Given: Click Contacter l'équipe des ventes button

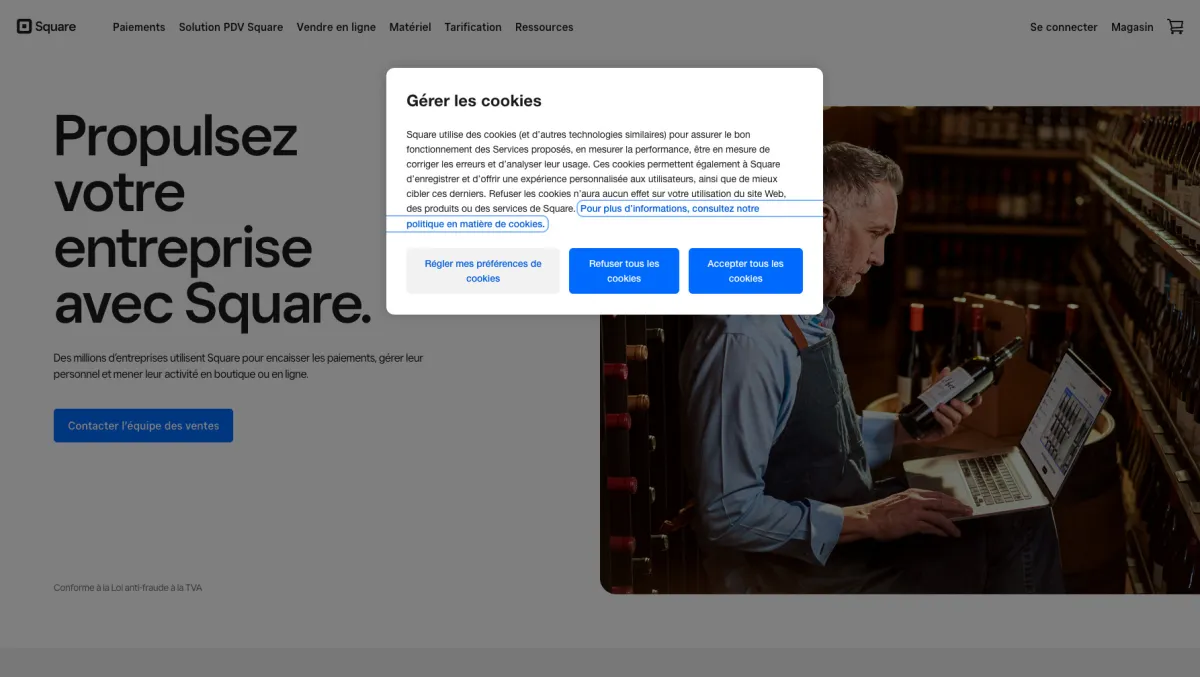Looking at the screenshot, I should pyautogui.click(x=143, y=425).
